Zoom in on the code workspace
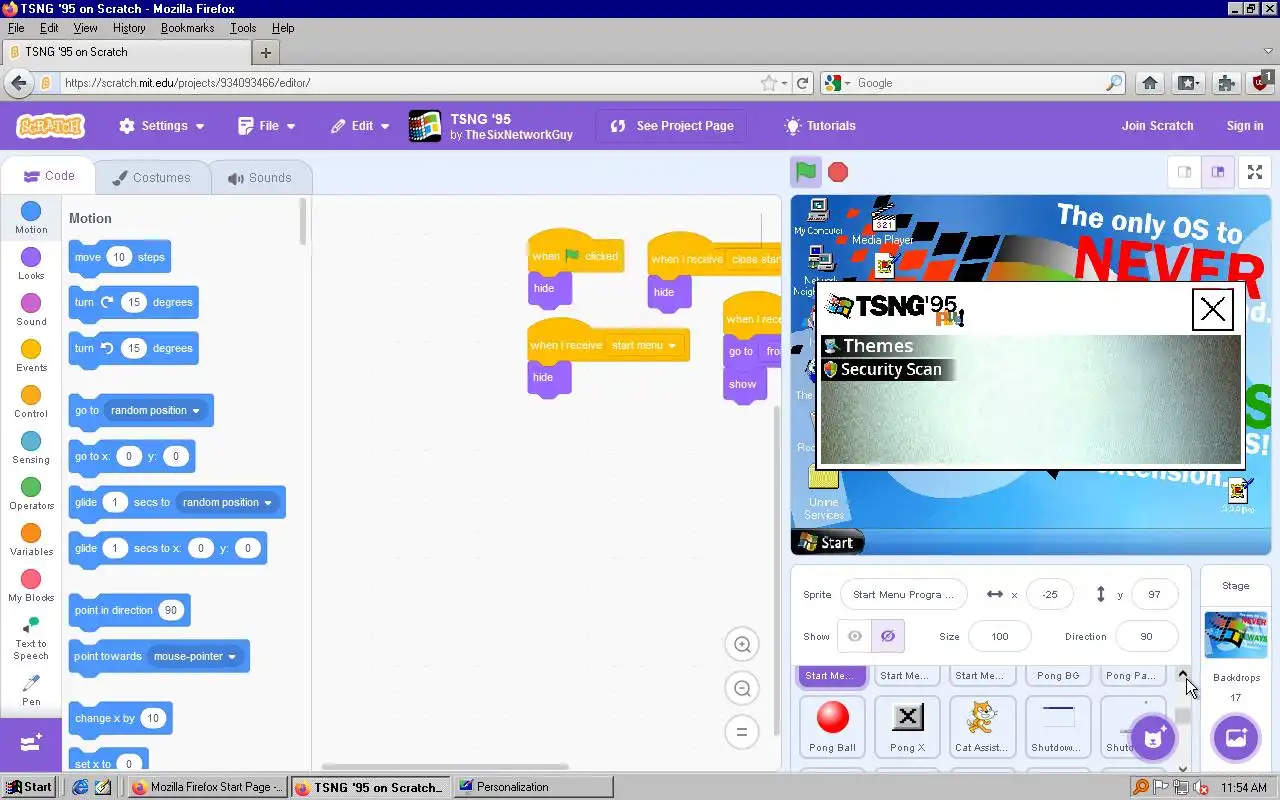 [742, 645]
